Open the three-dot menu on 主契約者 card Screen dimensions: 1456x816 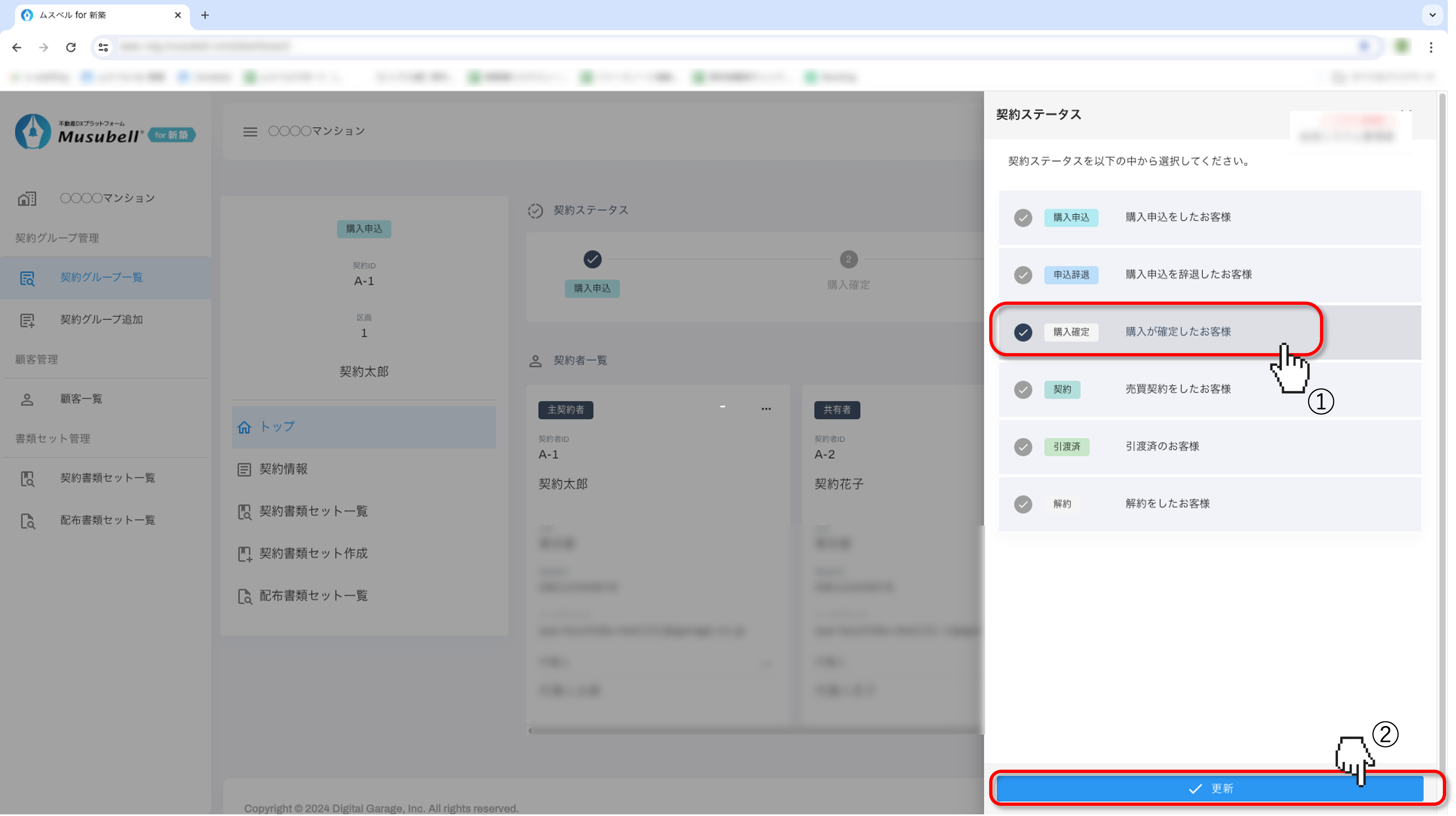(766, 409)
